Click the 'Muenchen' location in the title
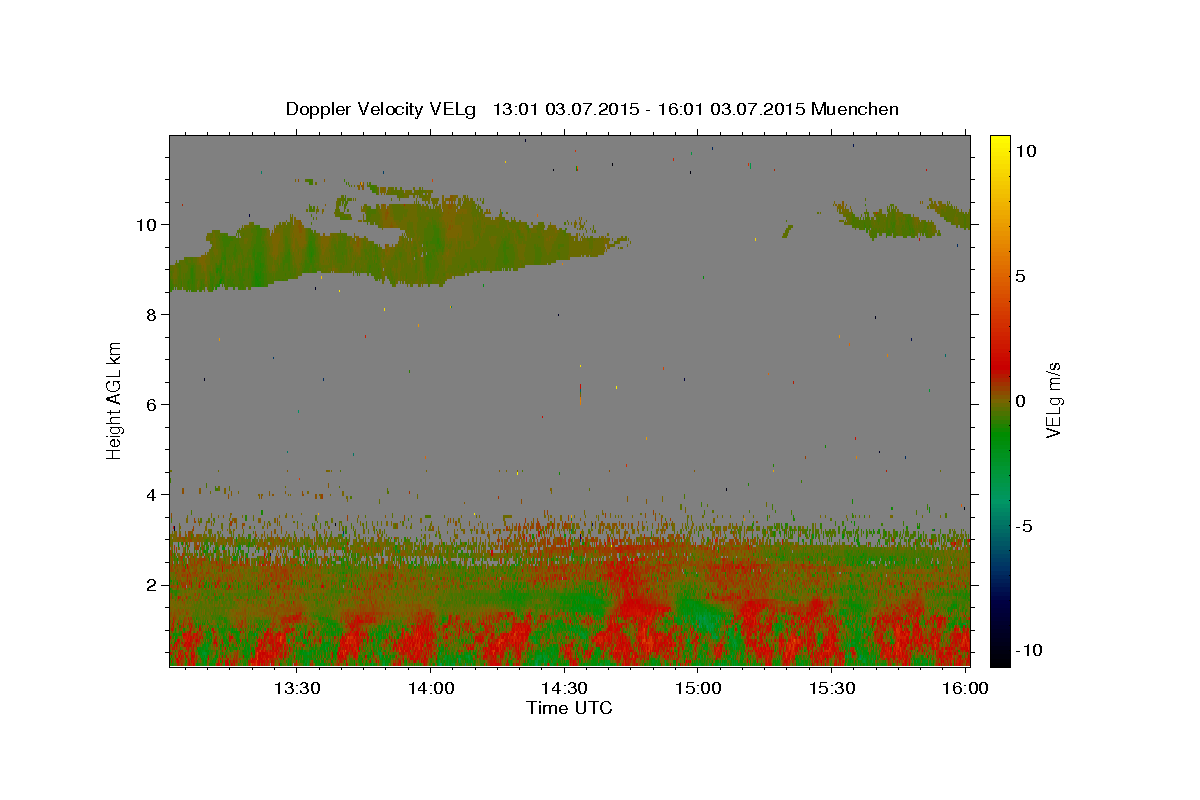 [x=855, y=109]
